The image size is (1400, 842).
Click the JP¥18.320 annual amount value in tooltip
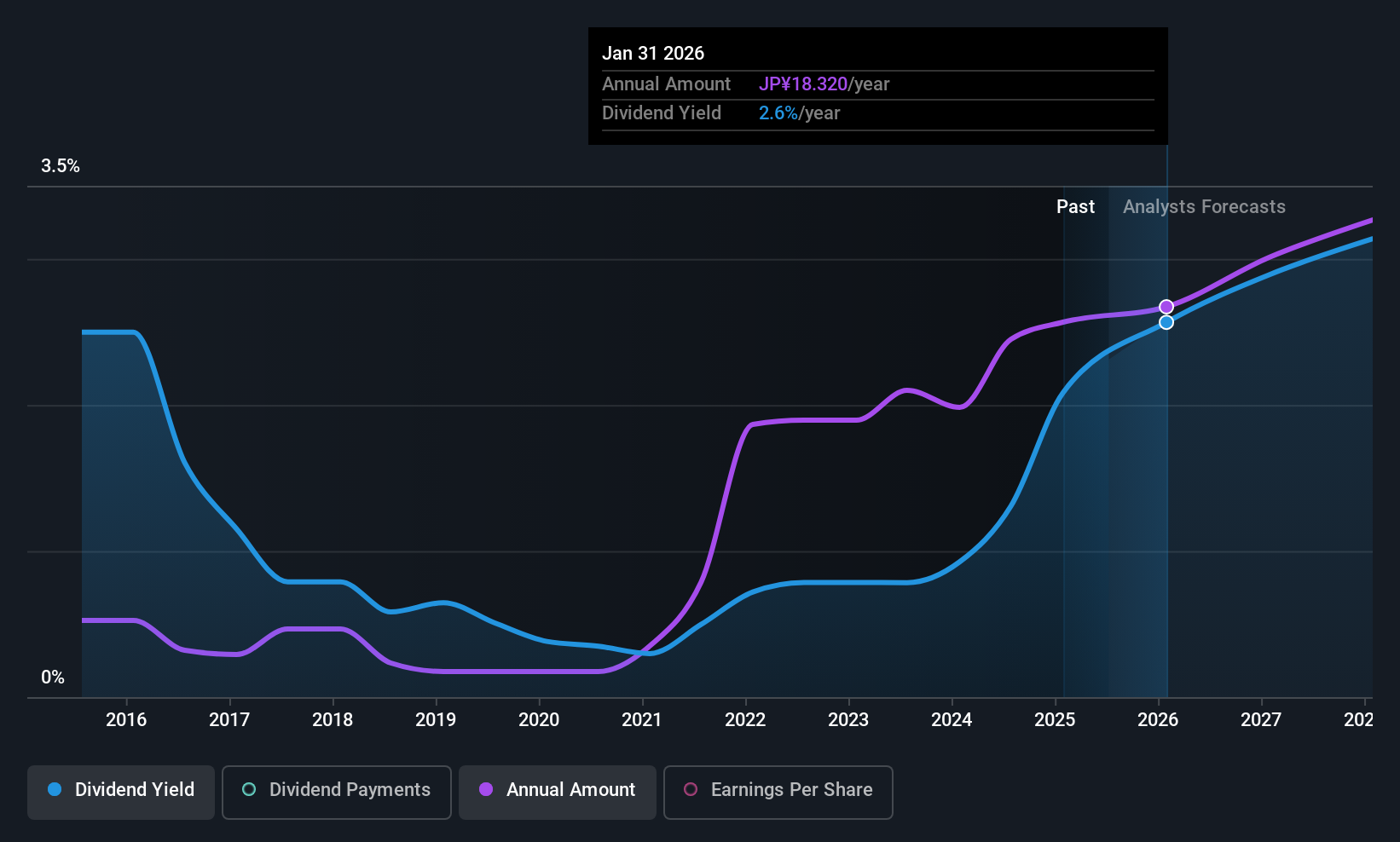pyautogui.click(x=803, y=84)
